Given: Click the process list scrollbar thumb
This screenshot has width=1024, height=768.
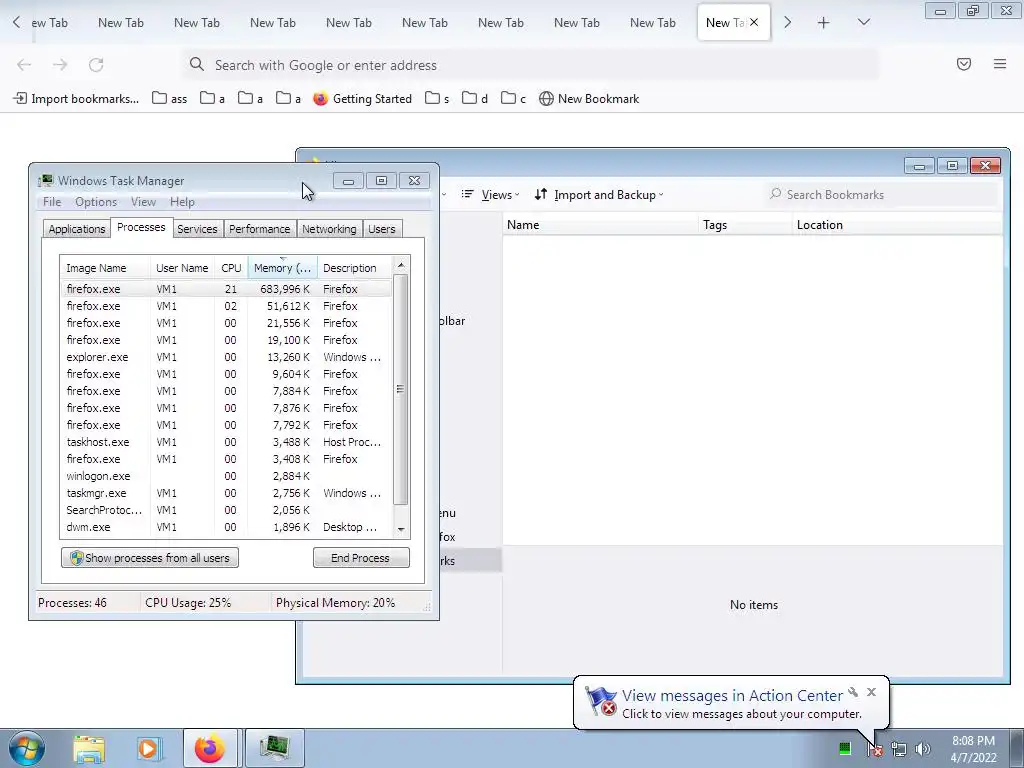Looking at the screenshot, I should [401, 389].
